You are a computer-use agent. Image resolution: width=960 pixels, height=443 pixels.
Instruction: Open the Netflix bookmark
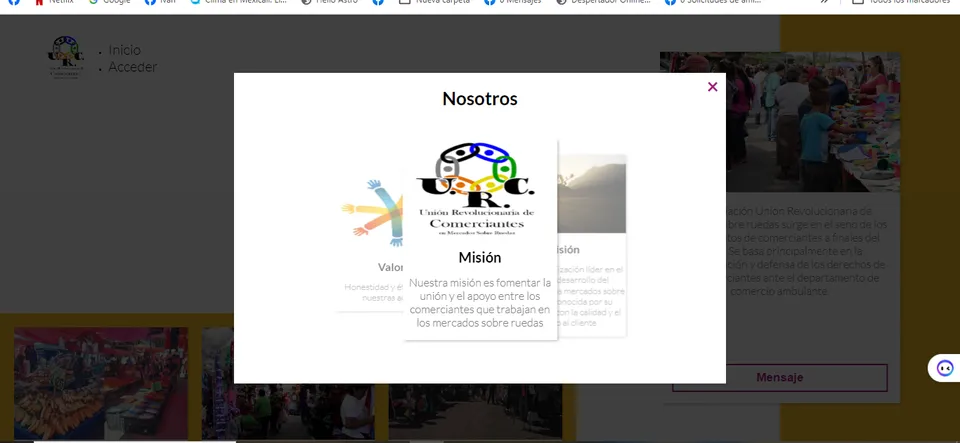pos(55,2)
